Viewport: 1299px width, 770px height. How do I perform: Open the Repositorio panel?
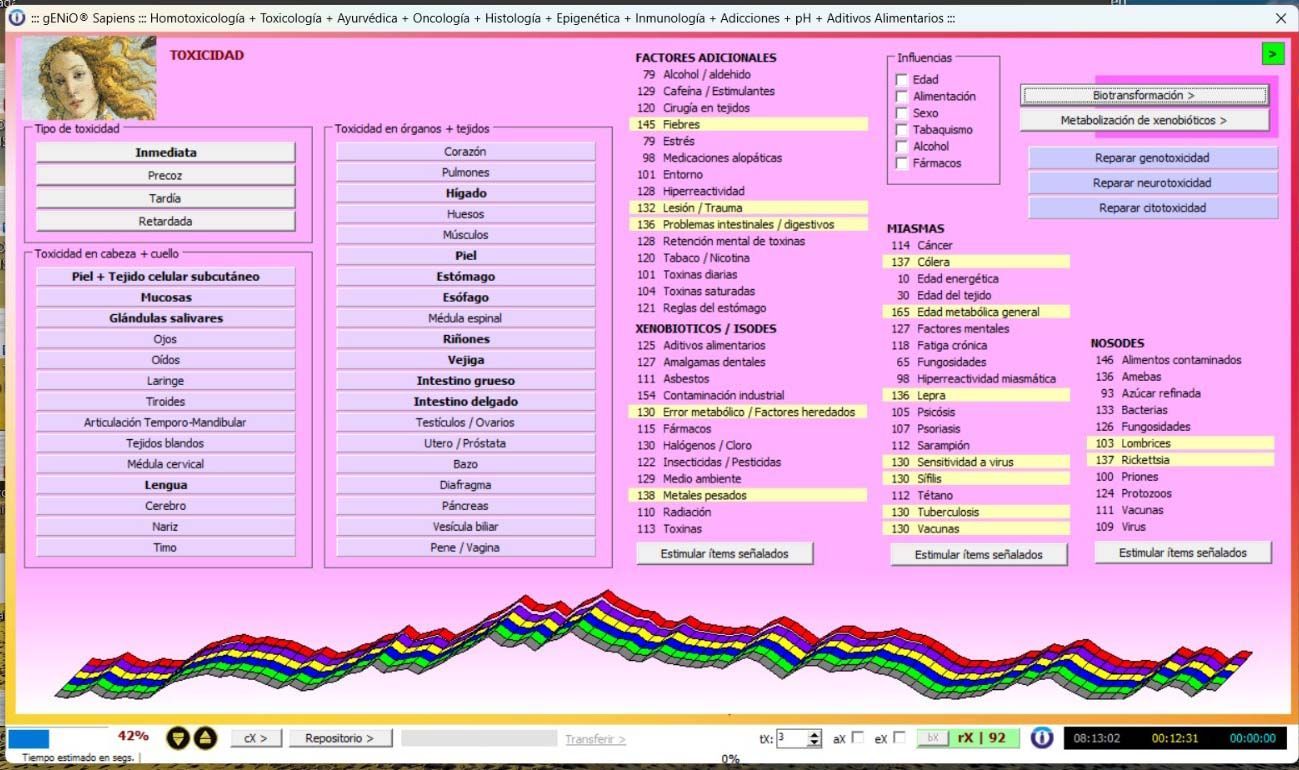pos(339,738)
